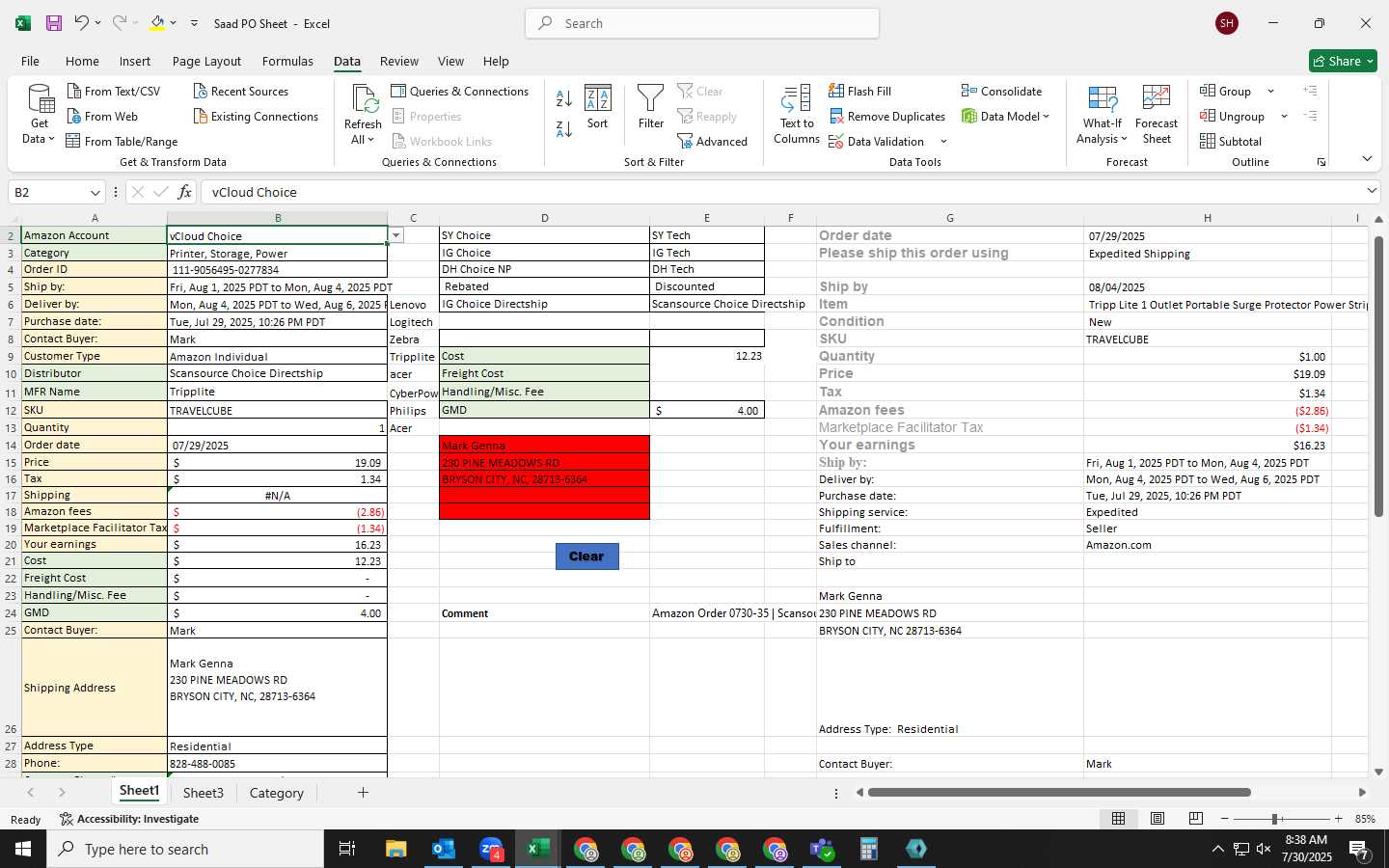This screenshot has width=1389, height=868.
Task: Click the Insert Function fx icon
Action: (184, 192)
